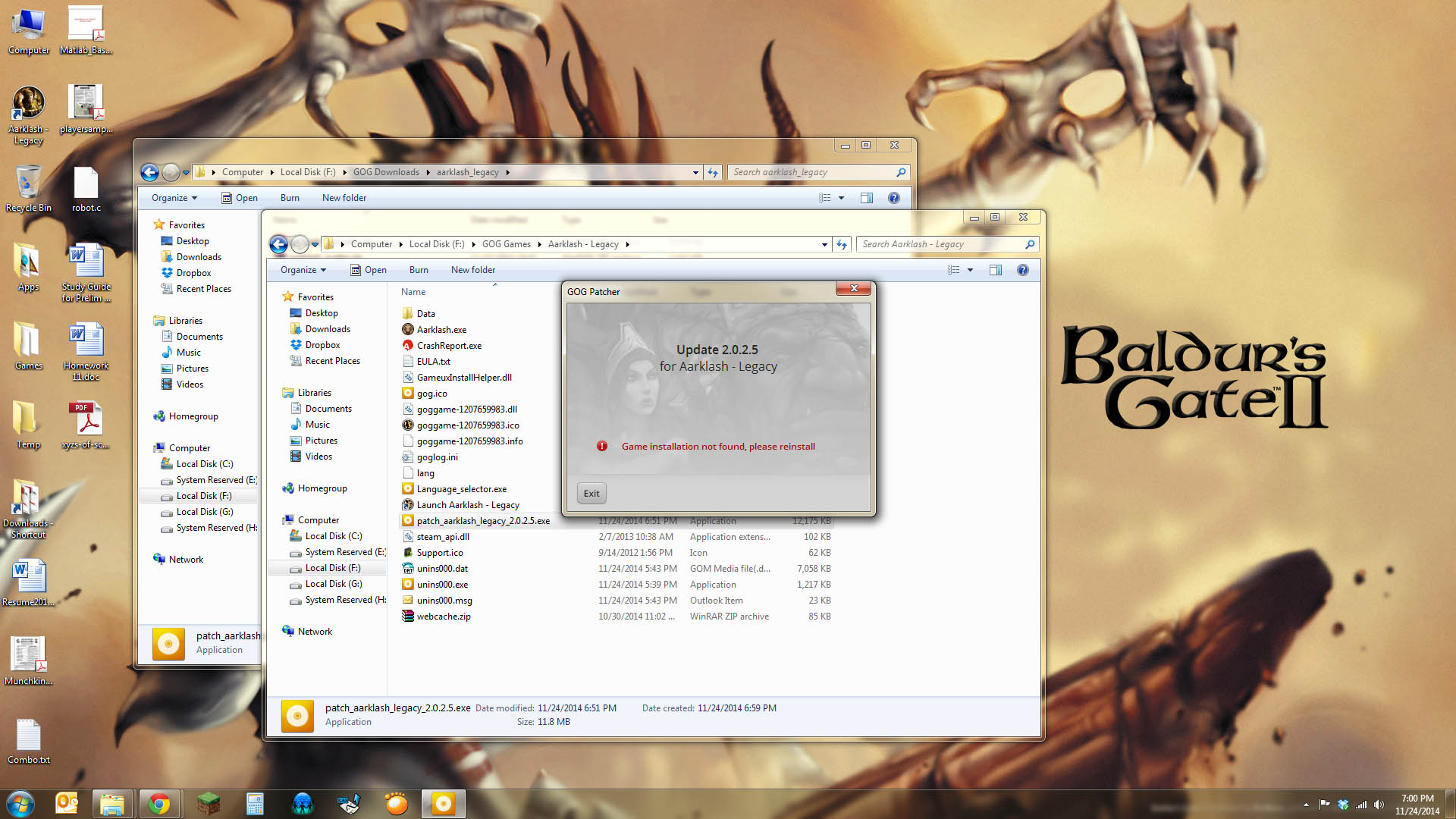
Task: Launch Google Chrome from taskbar
Action: (159, 804)
